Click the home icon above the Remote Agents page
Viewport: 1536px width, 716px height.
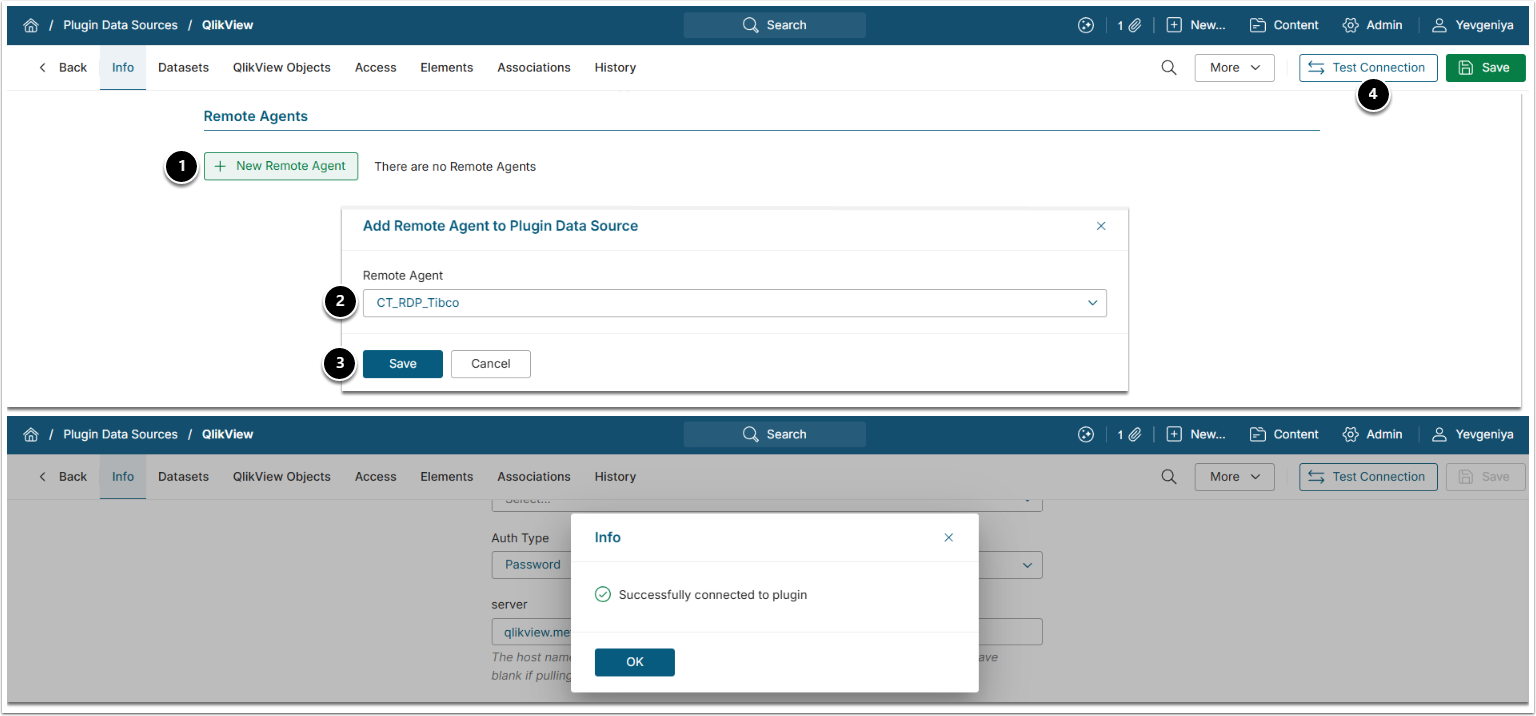(x=31, y=25)
